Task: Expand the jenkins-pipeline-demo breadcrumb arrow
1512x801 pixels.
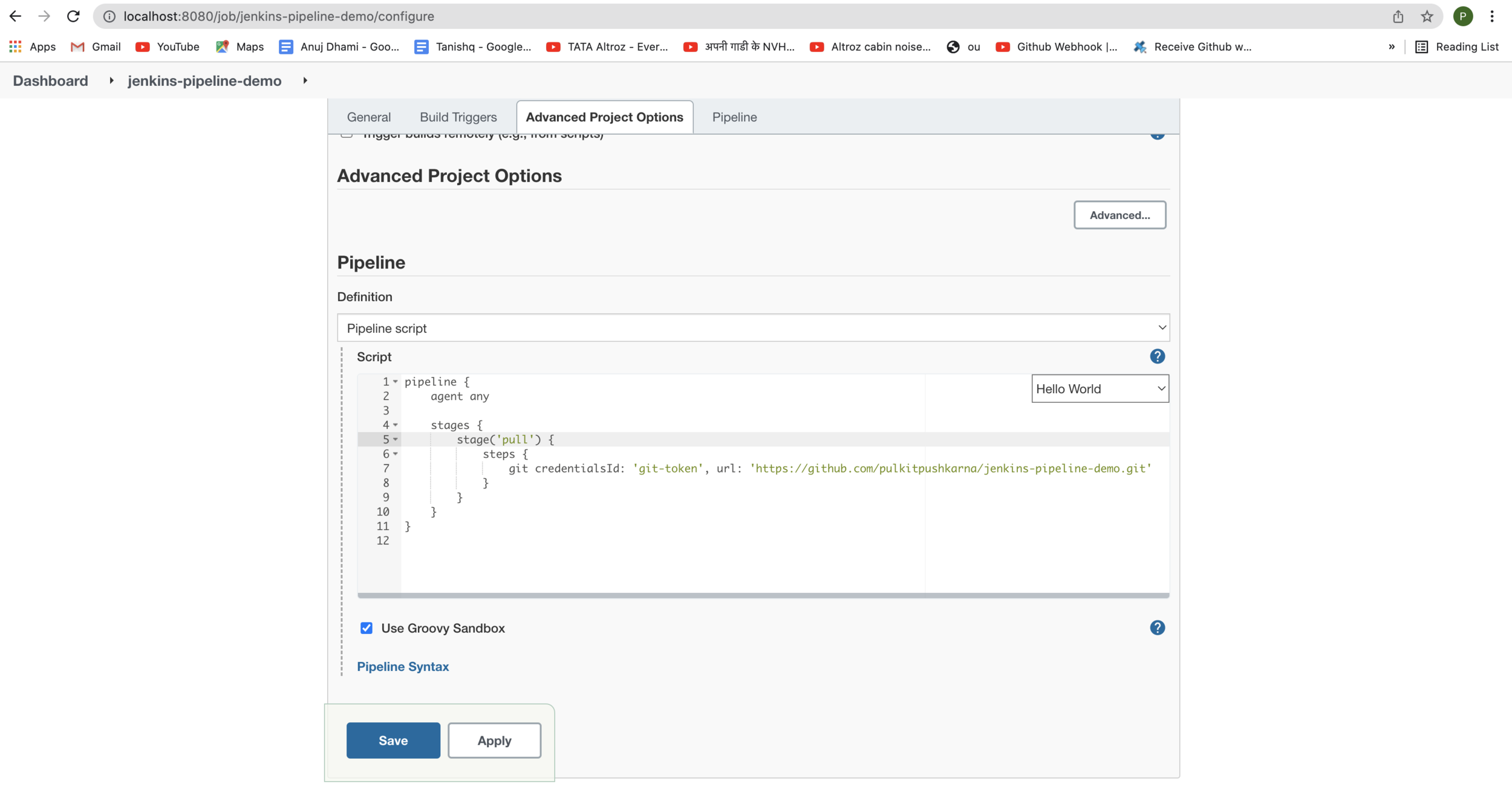Action: tap(305, 80)
